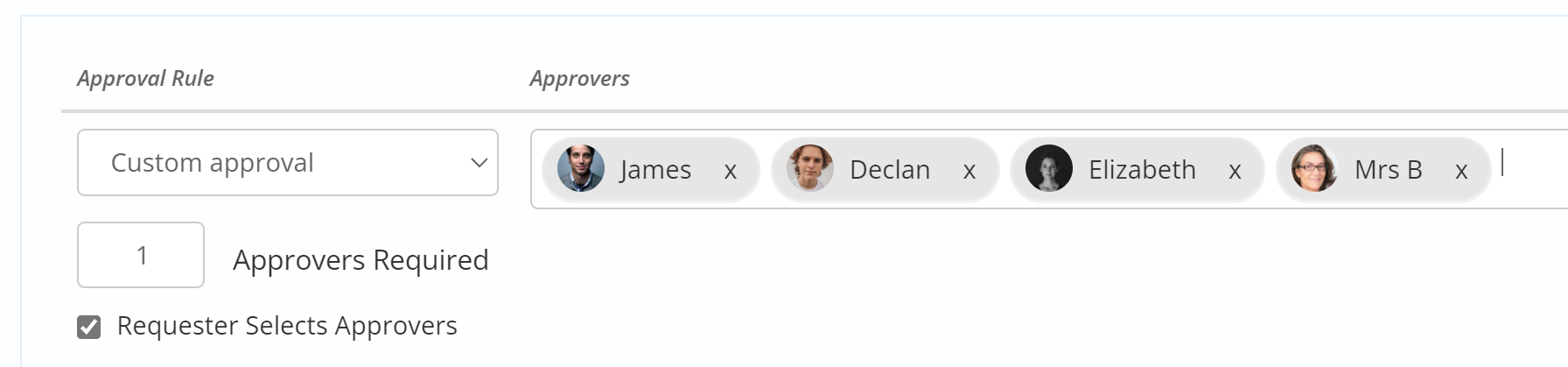Click Mrs B's avatar photo
Screen dimensions: 1568x367
1314,168
